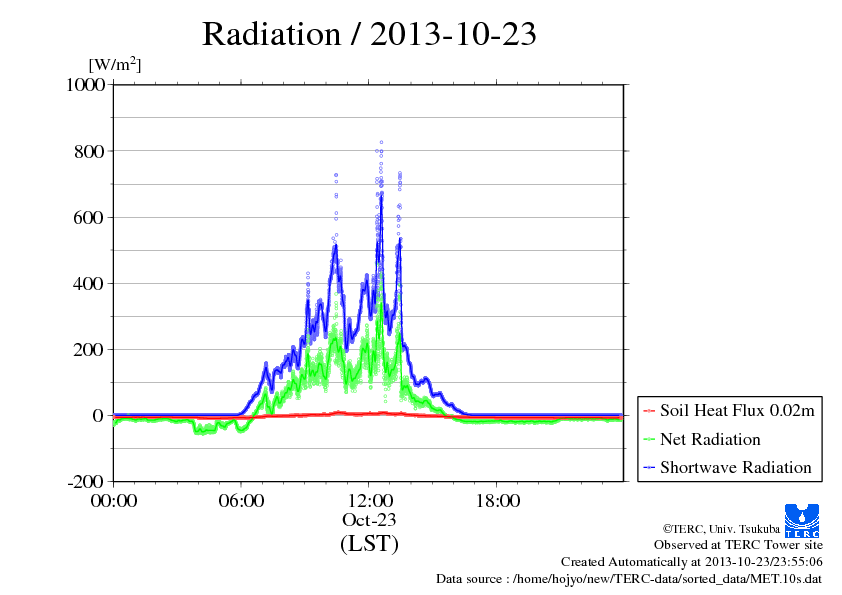The height and width of the screenshot is (595, 842).
Task: Click the x-axis label '06:00'
Action: click(241, 500)
